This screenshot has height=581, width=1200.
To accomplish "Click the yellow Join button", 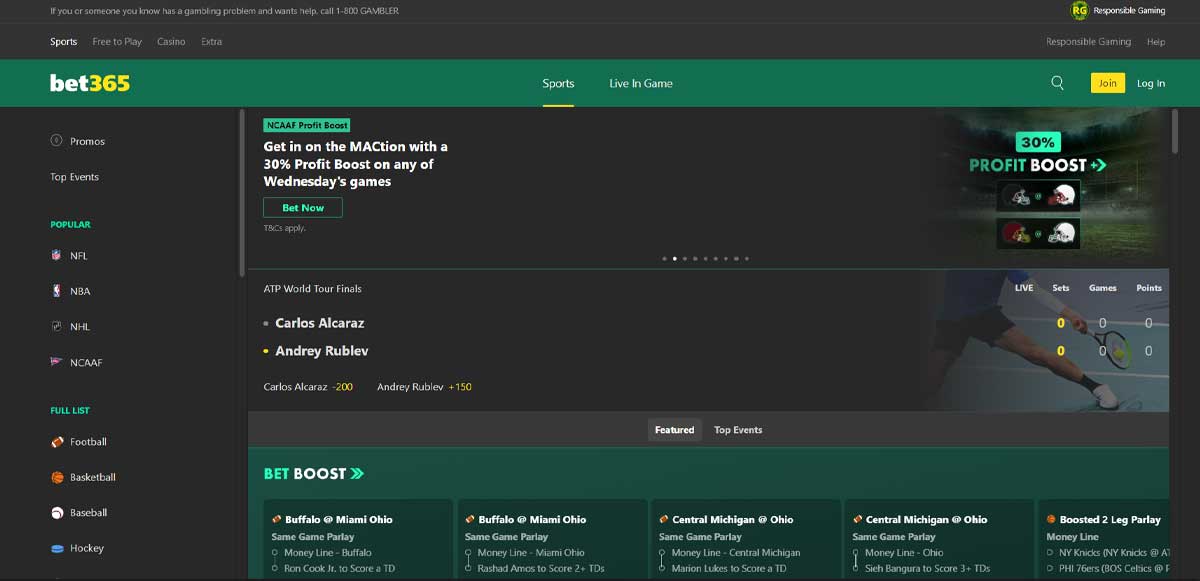I will tap(1108, 83).
